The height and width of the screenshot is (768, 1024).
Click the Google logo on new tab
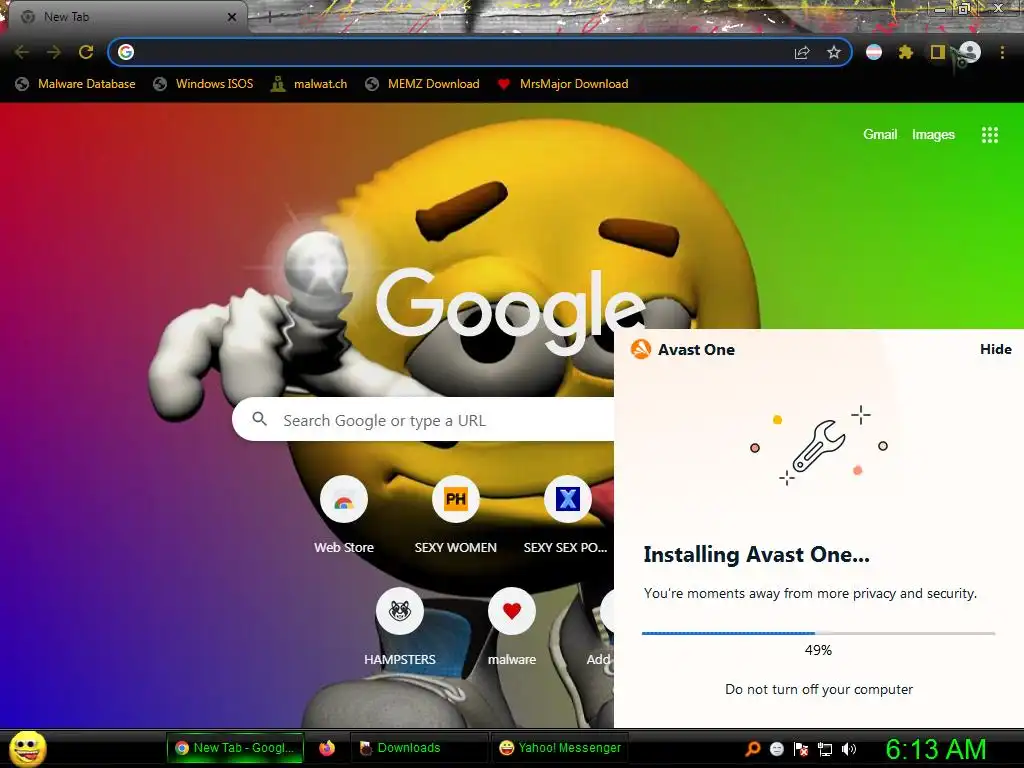coord(510,312)
